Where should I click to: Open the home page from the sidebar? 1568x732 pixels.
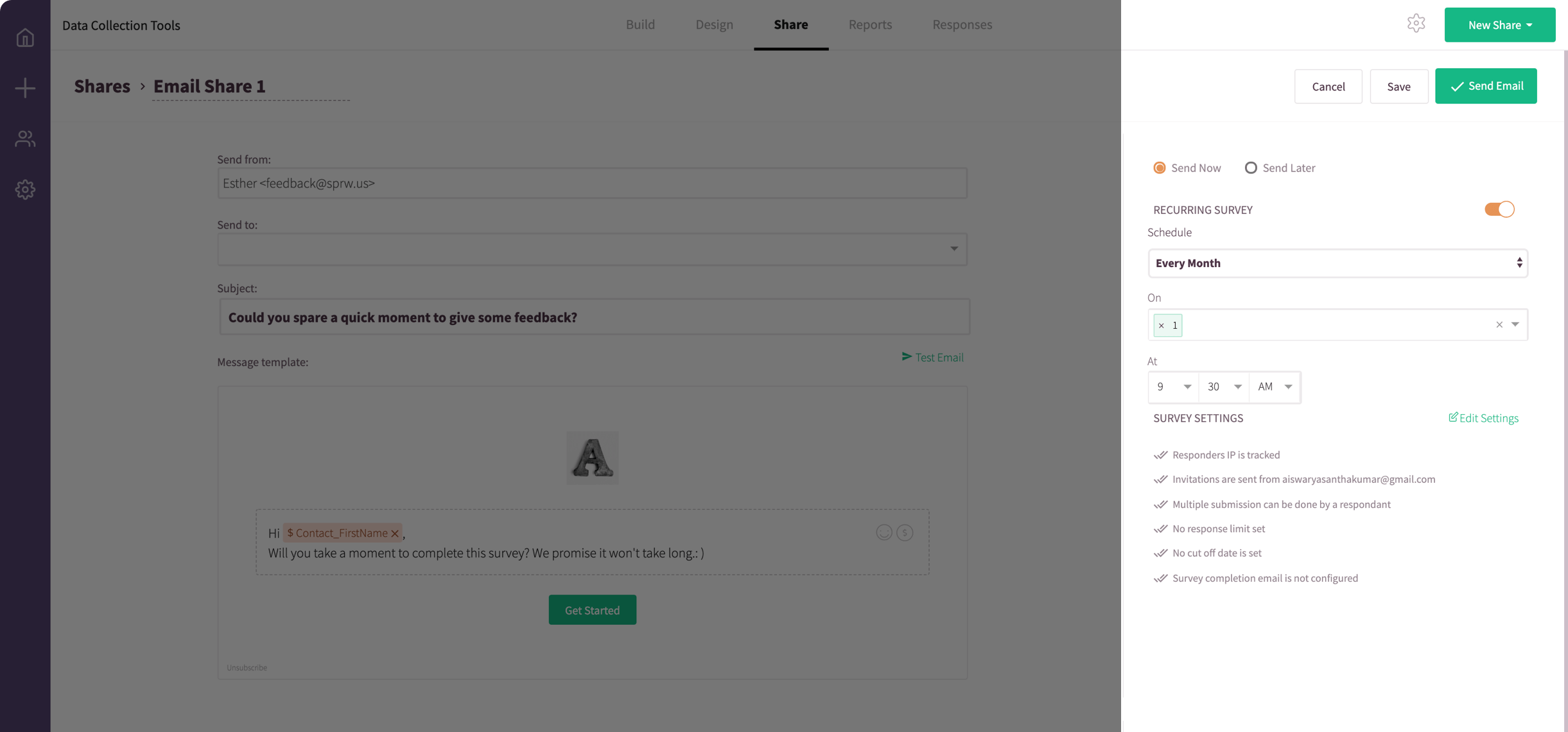point(24,37)
